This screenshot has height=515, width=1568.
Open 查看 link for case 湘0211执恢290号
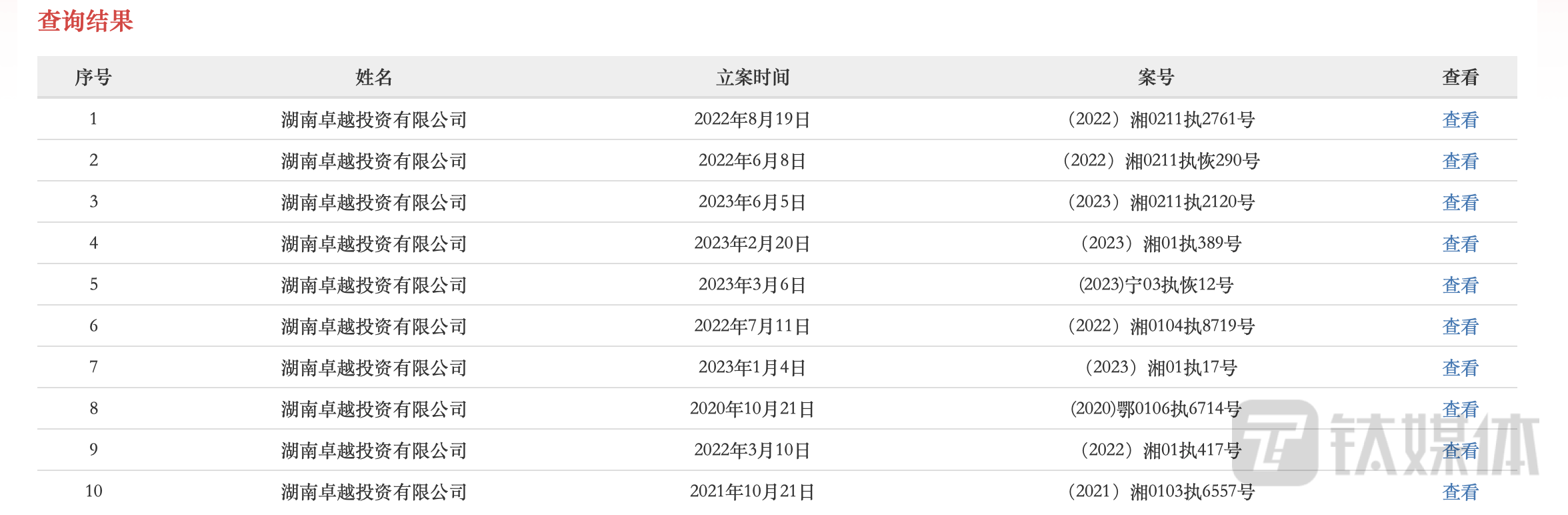(1460, 161)
